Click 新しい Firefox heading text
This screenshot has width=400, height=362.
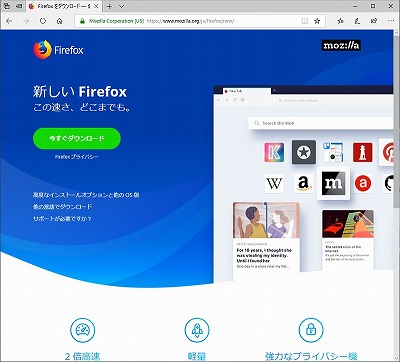pos(80,91)
